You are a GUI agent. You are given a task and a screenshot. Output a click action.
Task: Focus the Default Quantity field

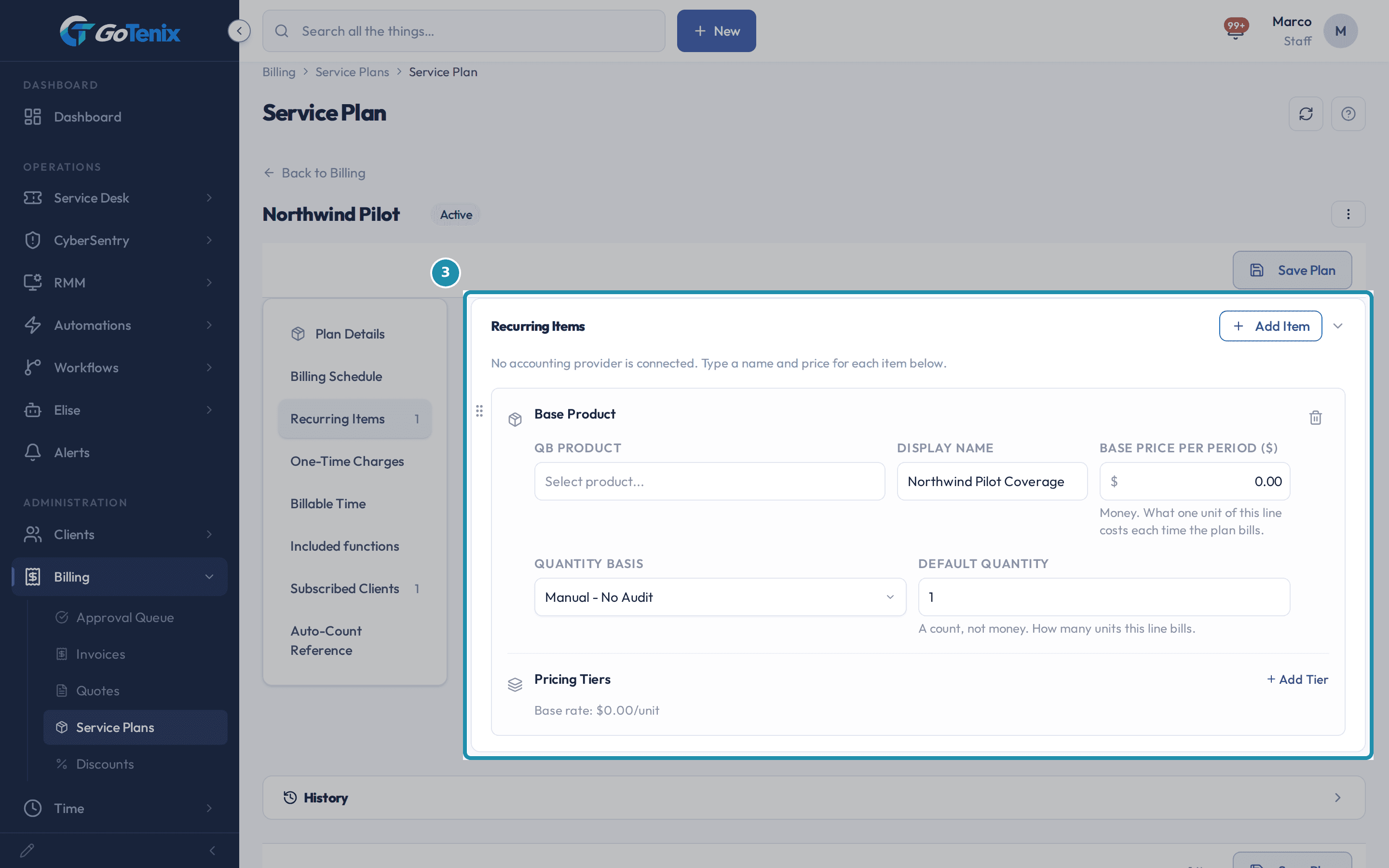(1104, 597)
